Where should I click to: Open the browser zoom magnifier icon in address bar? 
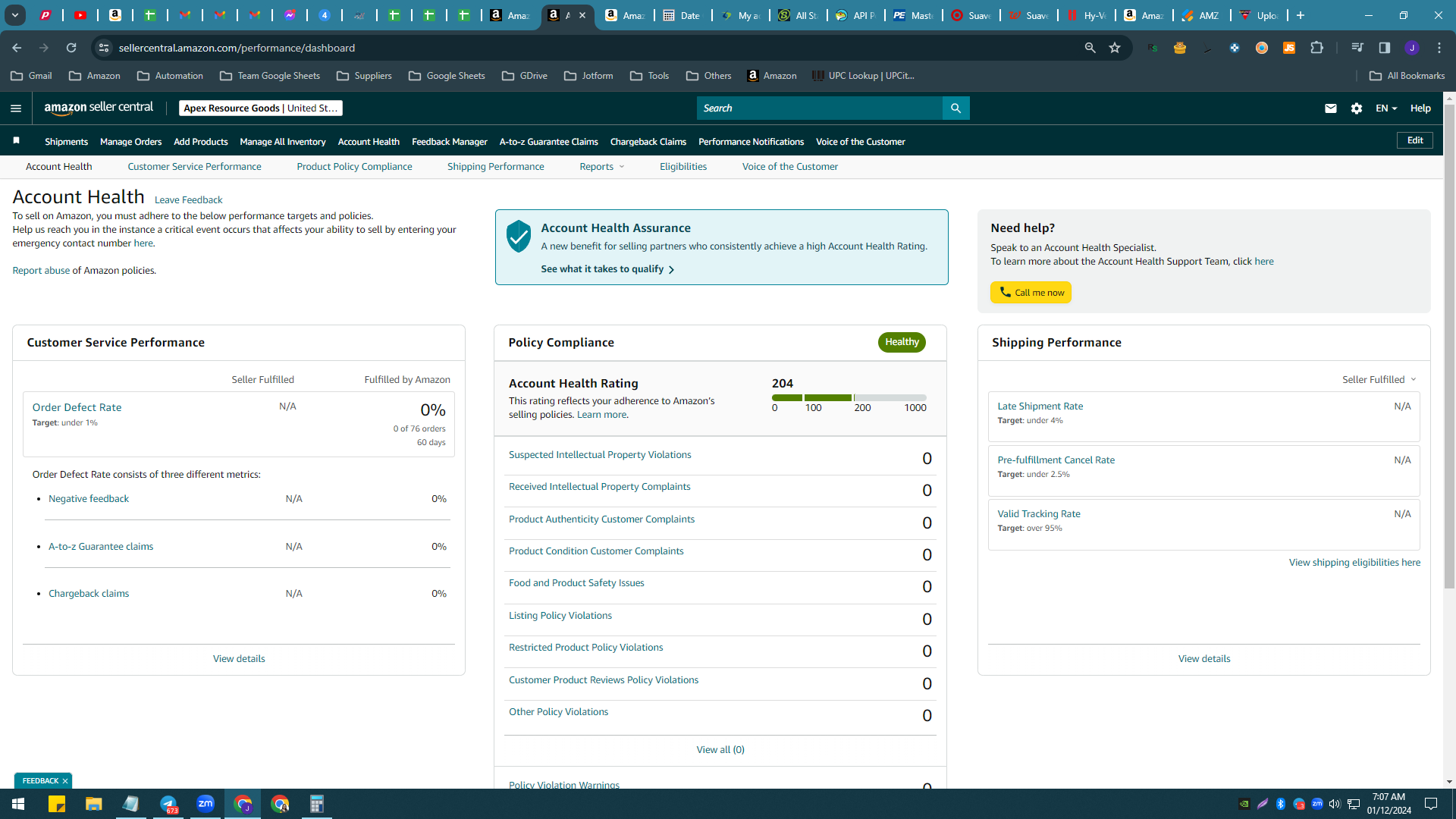click(x=1090, y=48)
